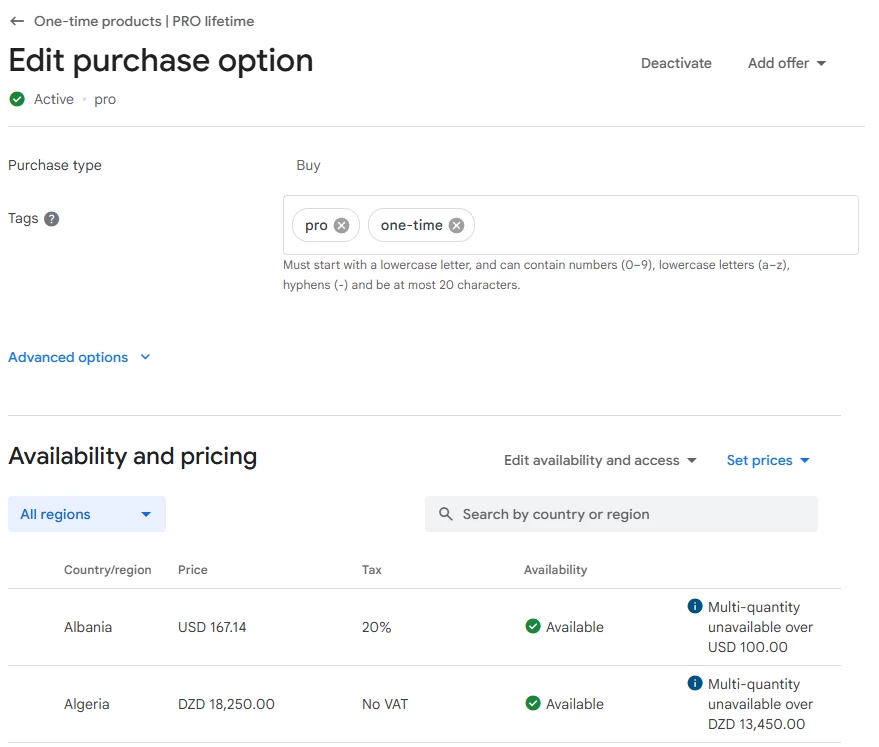Open the All regions filter dropdown
The image size is (879, 747).
(87, 514)
